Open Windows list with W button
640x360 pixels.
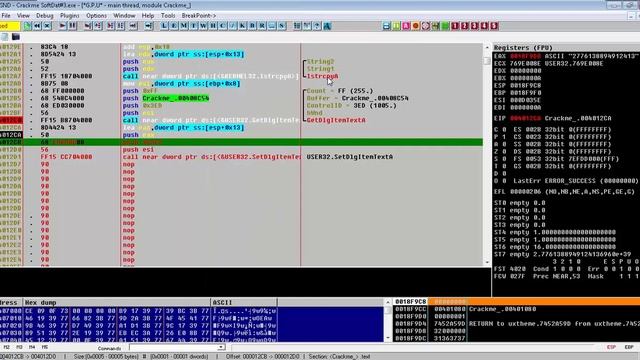(x=203, y=26)
